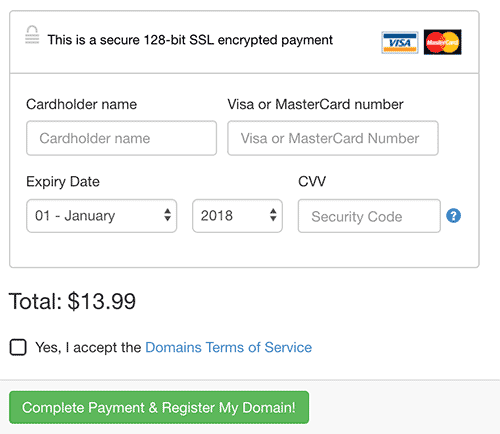Click the arrows on the month selector
This screenshot has width=500, height=434.
[167, 215]
